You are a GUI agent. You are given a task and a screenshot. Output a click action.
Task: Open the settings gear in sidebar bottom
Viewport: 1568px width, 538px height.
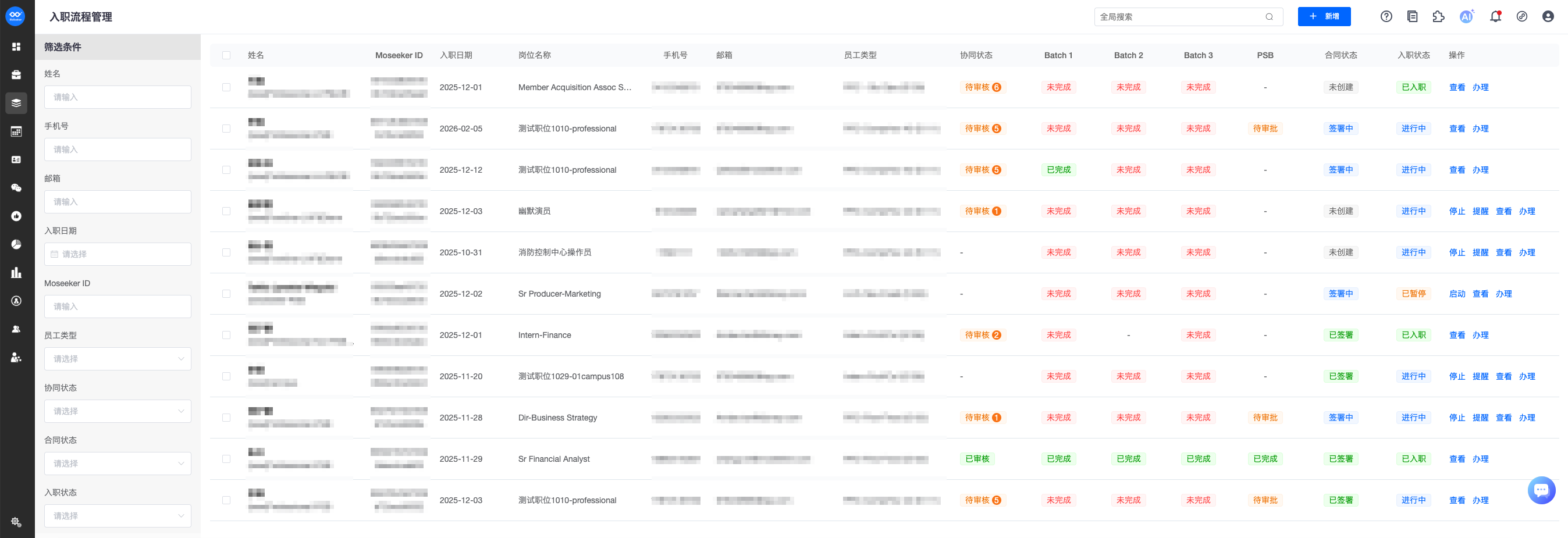pos(16,522)
